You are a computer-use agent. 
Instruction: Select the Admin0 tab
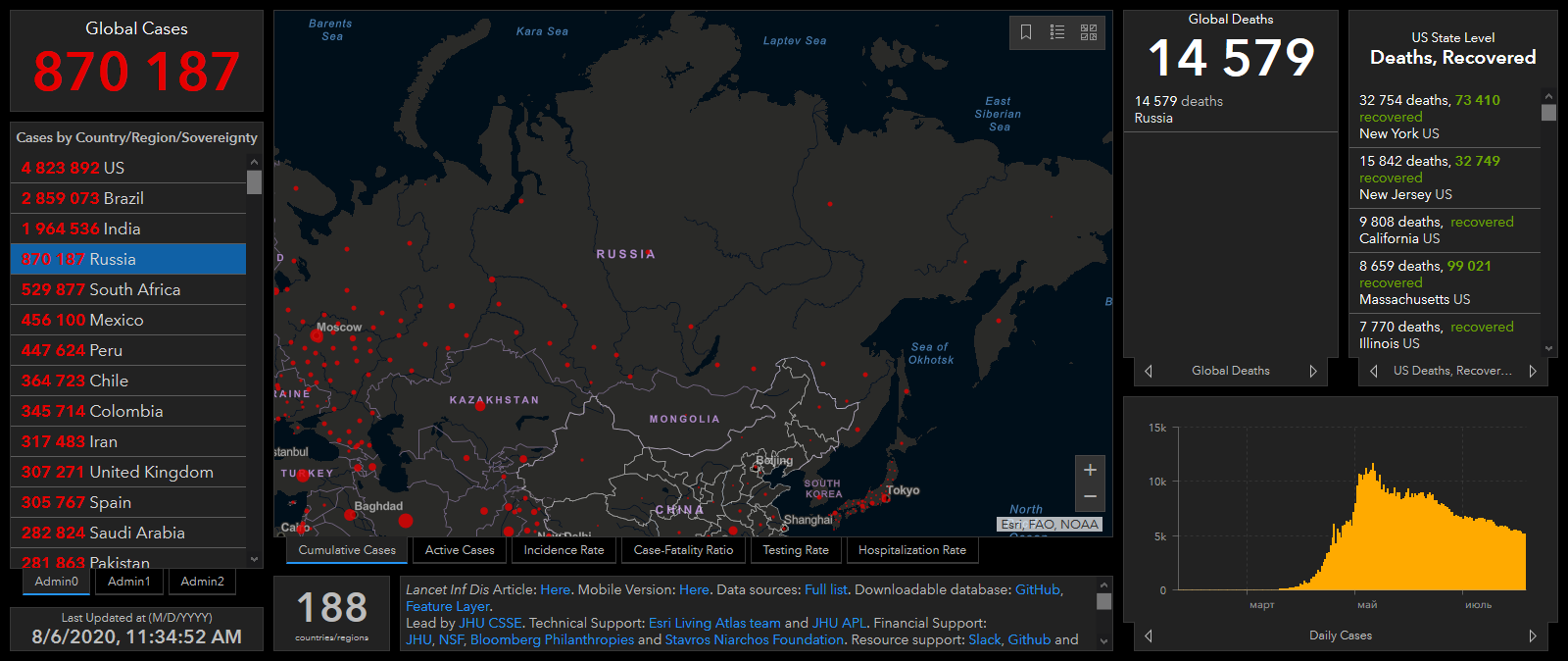(x=57, y=582)
